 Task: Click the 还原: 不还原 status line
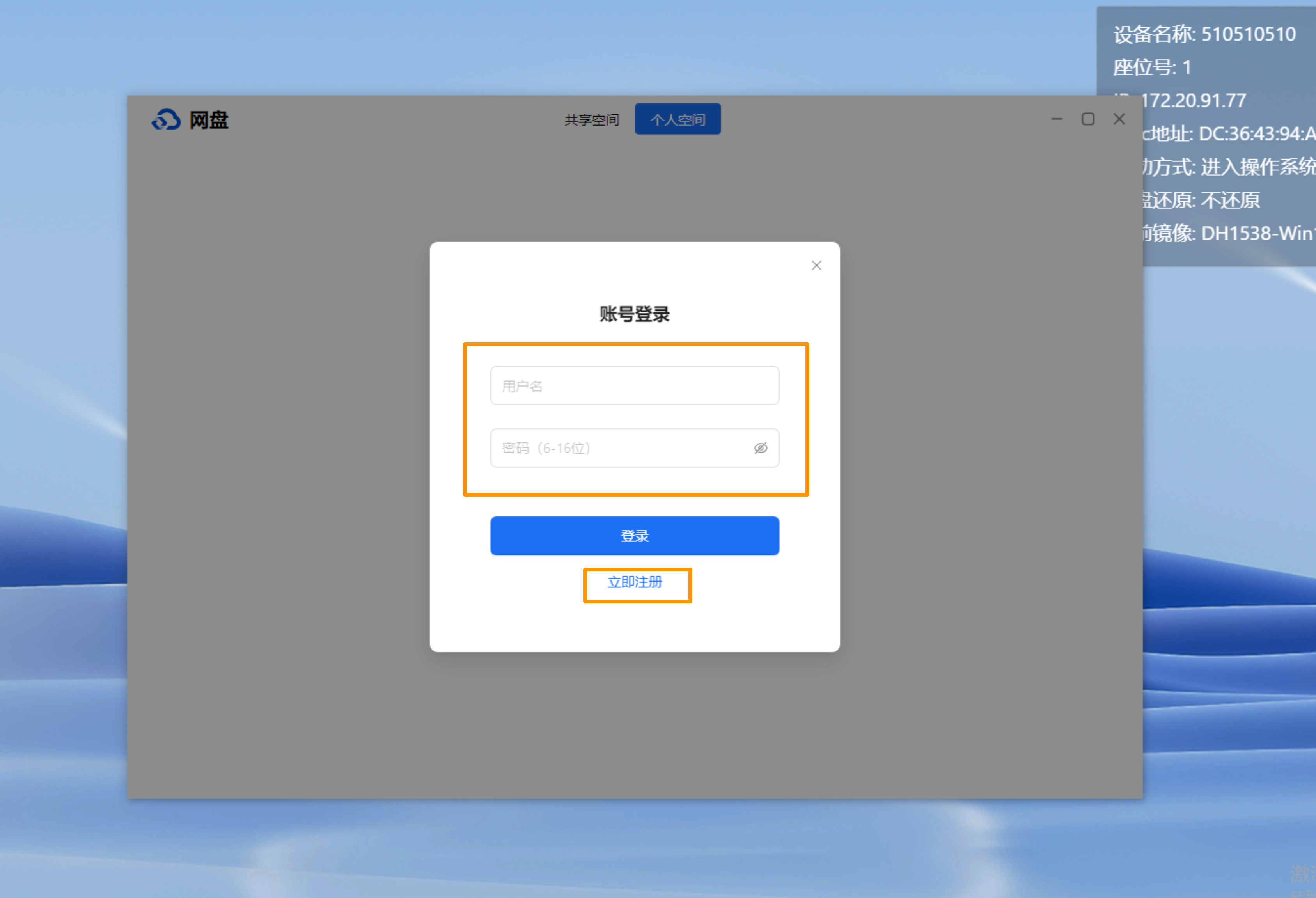[1202, 201]
